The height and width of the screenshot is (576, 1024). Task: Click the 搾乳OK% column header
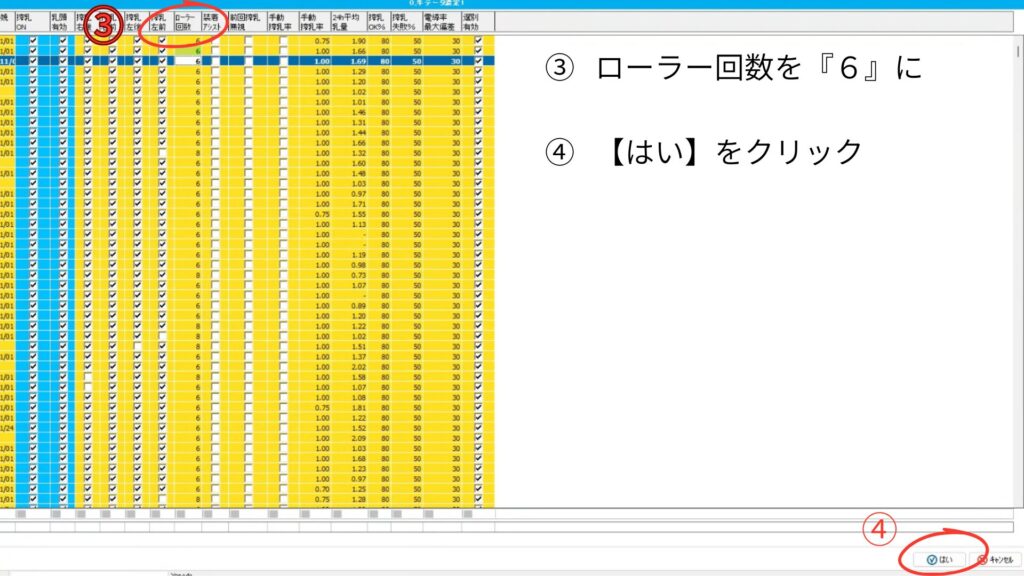(x=377, y=23)
